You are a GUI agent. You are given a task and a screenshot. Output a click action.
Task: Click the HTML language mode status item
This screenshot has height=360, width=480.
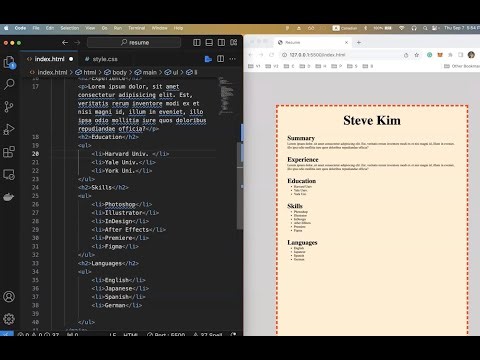pos(131,334)
